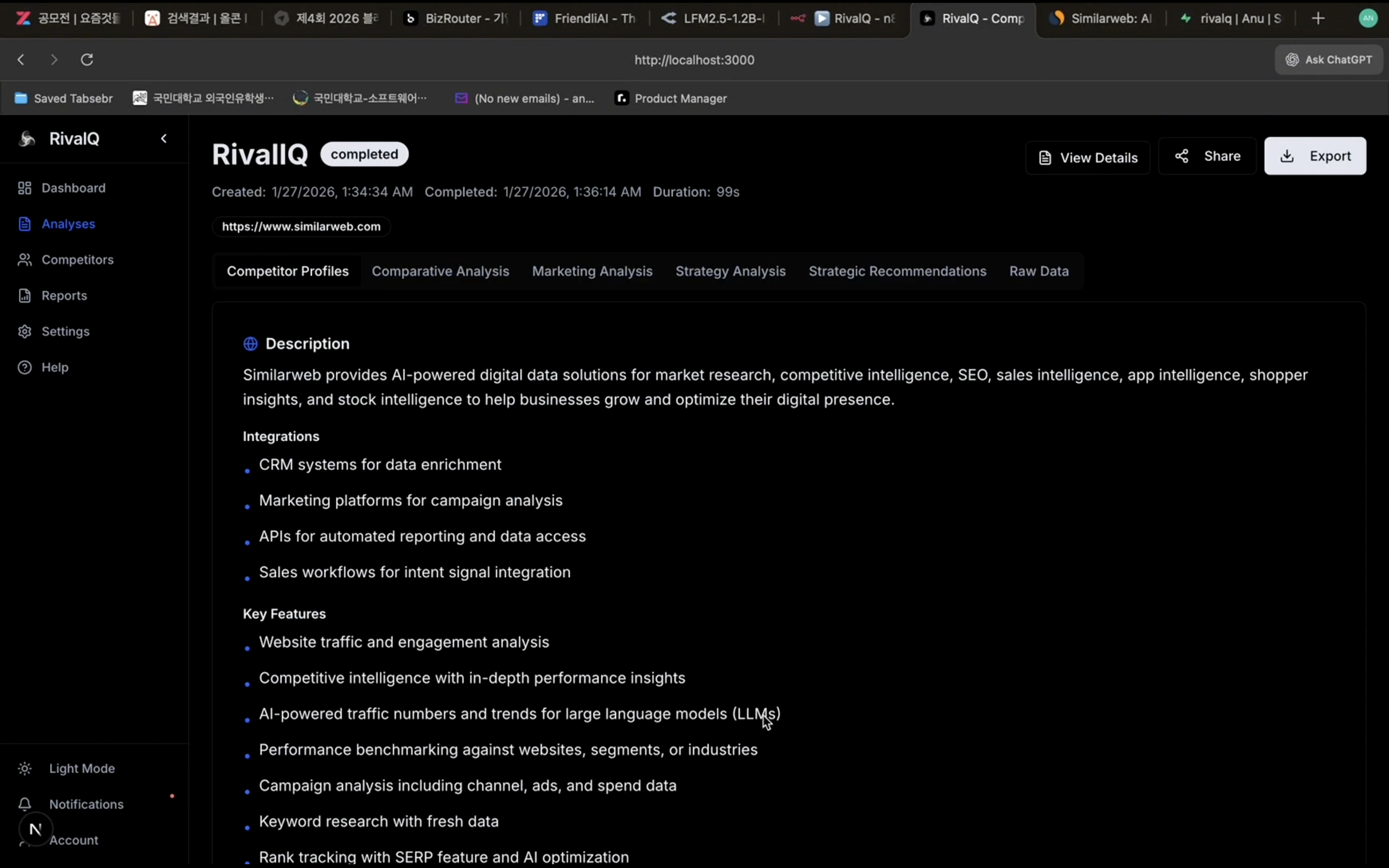The height and width of the screenshot is (868, 1389).
Task: Open View Details for this analysis
Action: pos(1087,158)
